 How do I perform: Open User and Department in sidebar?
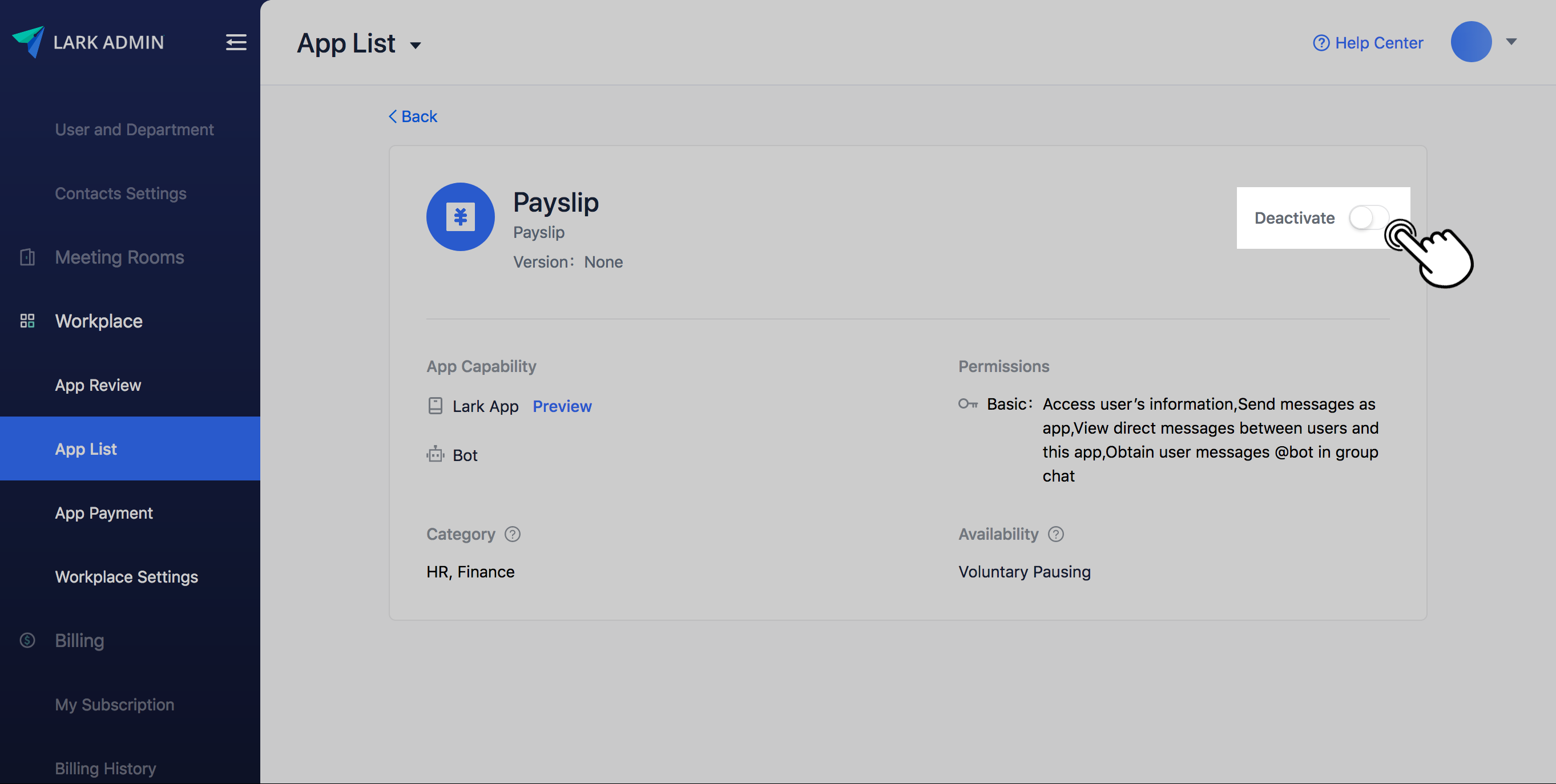coord(134,130)
